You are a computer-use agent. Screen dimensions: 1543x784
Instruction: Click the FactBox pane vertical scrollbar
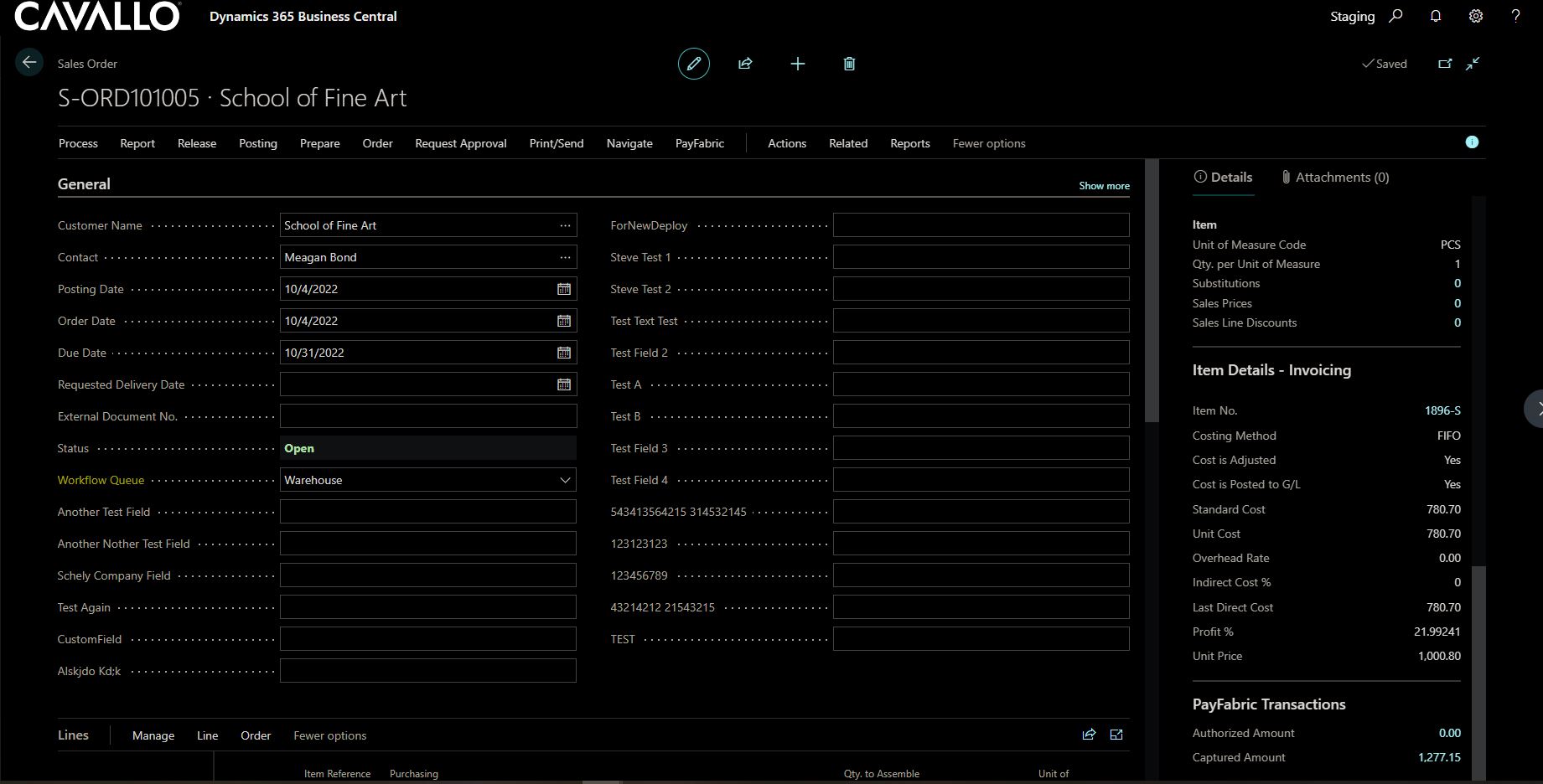pos(1478,670)
